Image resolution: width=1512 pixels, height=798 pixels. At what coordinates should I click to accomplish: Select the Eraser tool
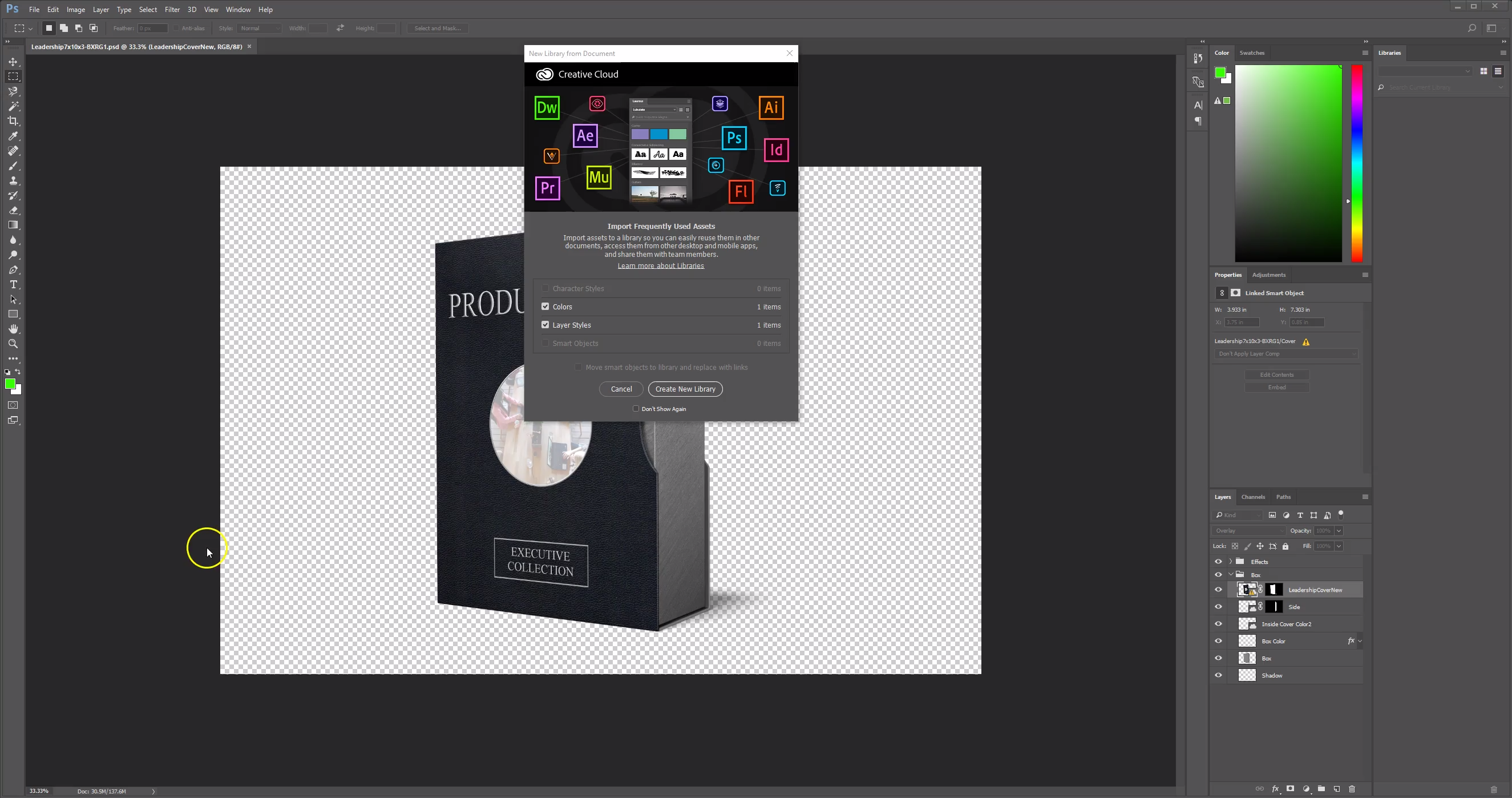[x=13, y=210]
